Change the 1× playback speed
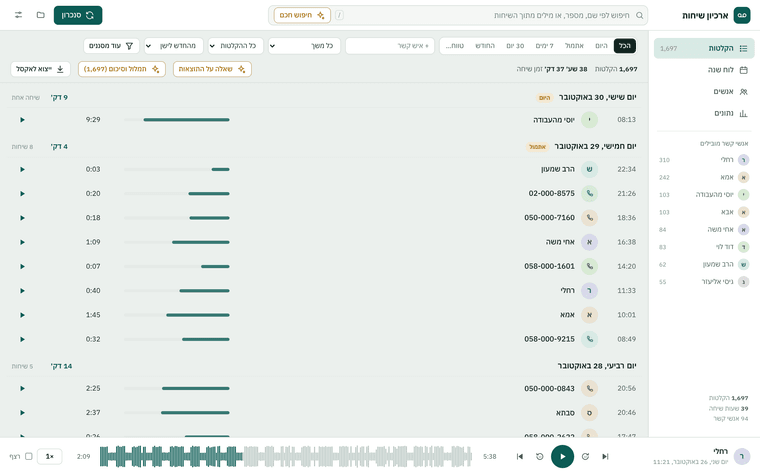 [x=49, y=456]
